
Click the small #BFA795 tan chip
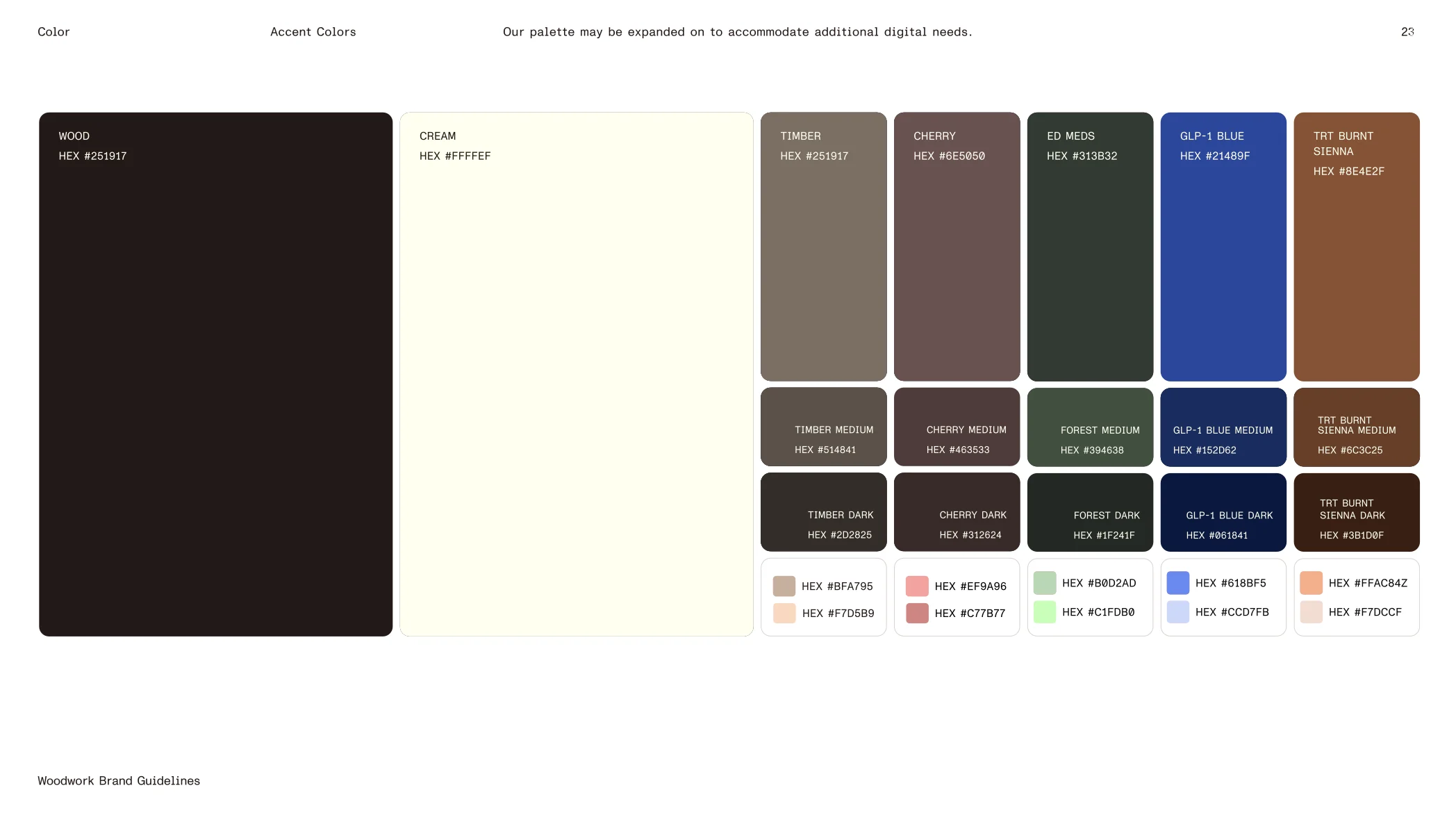coord(784,586)
